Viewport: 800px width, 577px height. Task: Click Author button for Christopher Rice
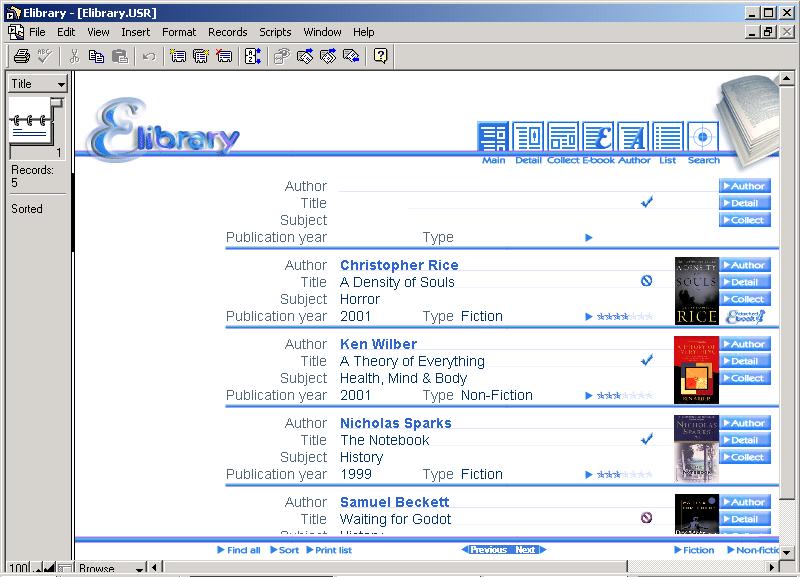click(744, 265)
